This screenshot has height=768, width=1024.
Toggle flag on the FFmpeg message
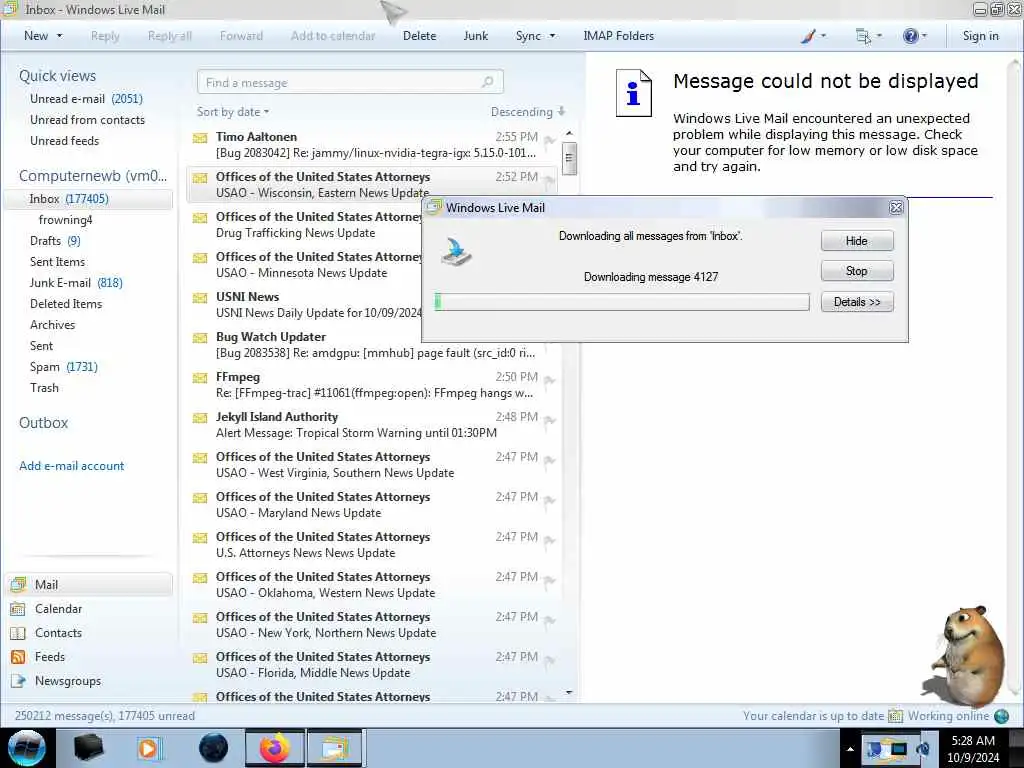550,380
